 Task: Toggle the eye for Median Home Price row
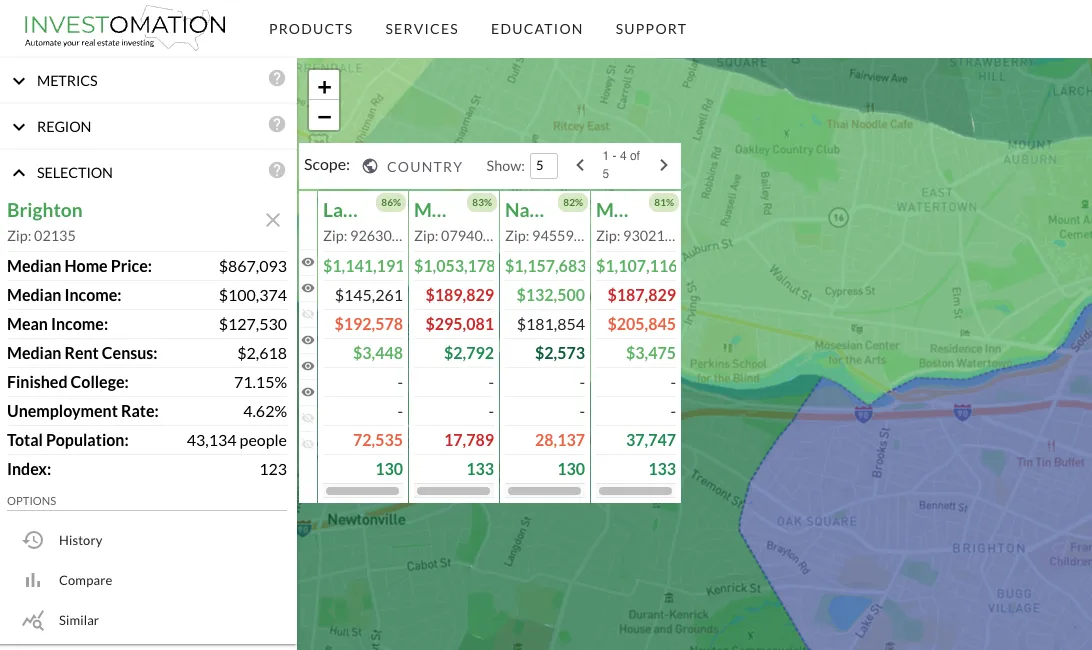pos(308,262)
